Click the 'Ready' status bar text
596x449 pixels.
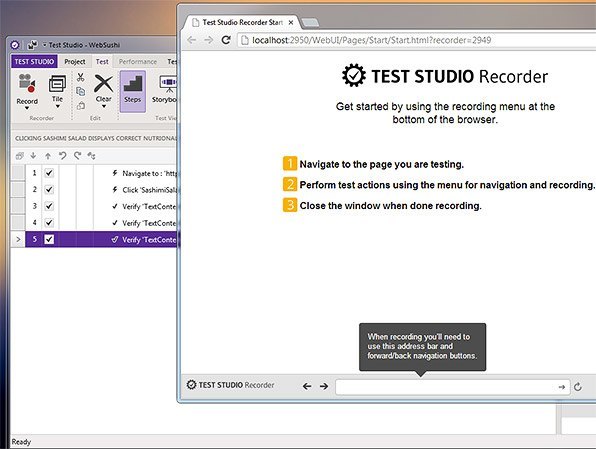tap(21, 442)
